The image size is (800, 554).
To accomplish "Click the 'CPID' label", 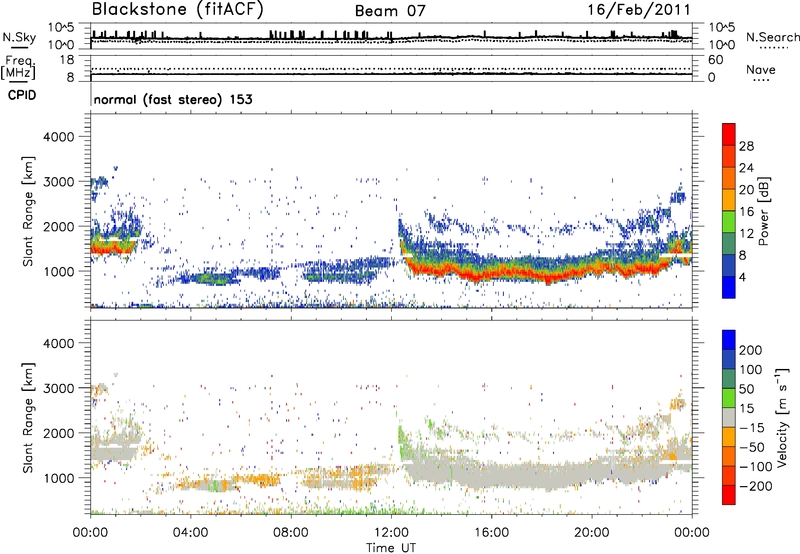I will pos(22,95).
